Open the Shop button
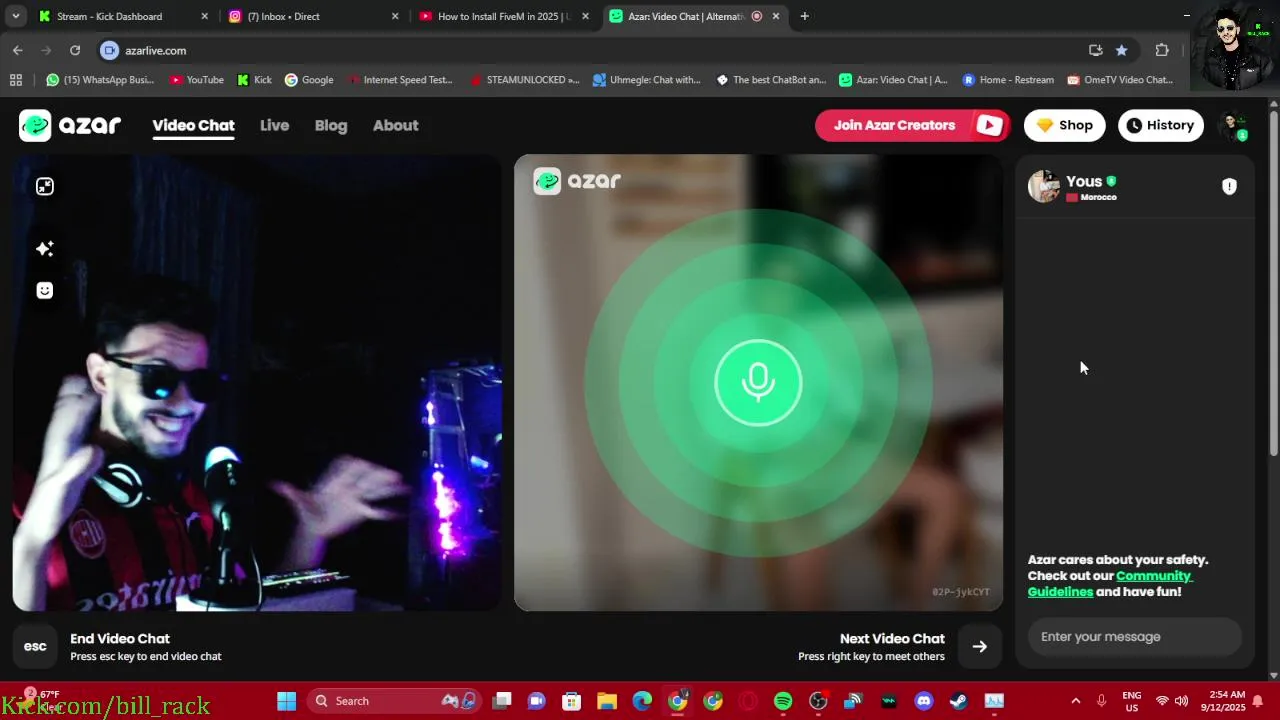 click(1064, 125)
